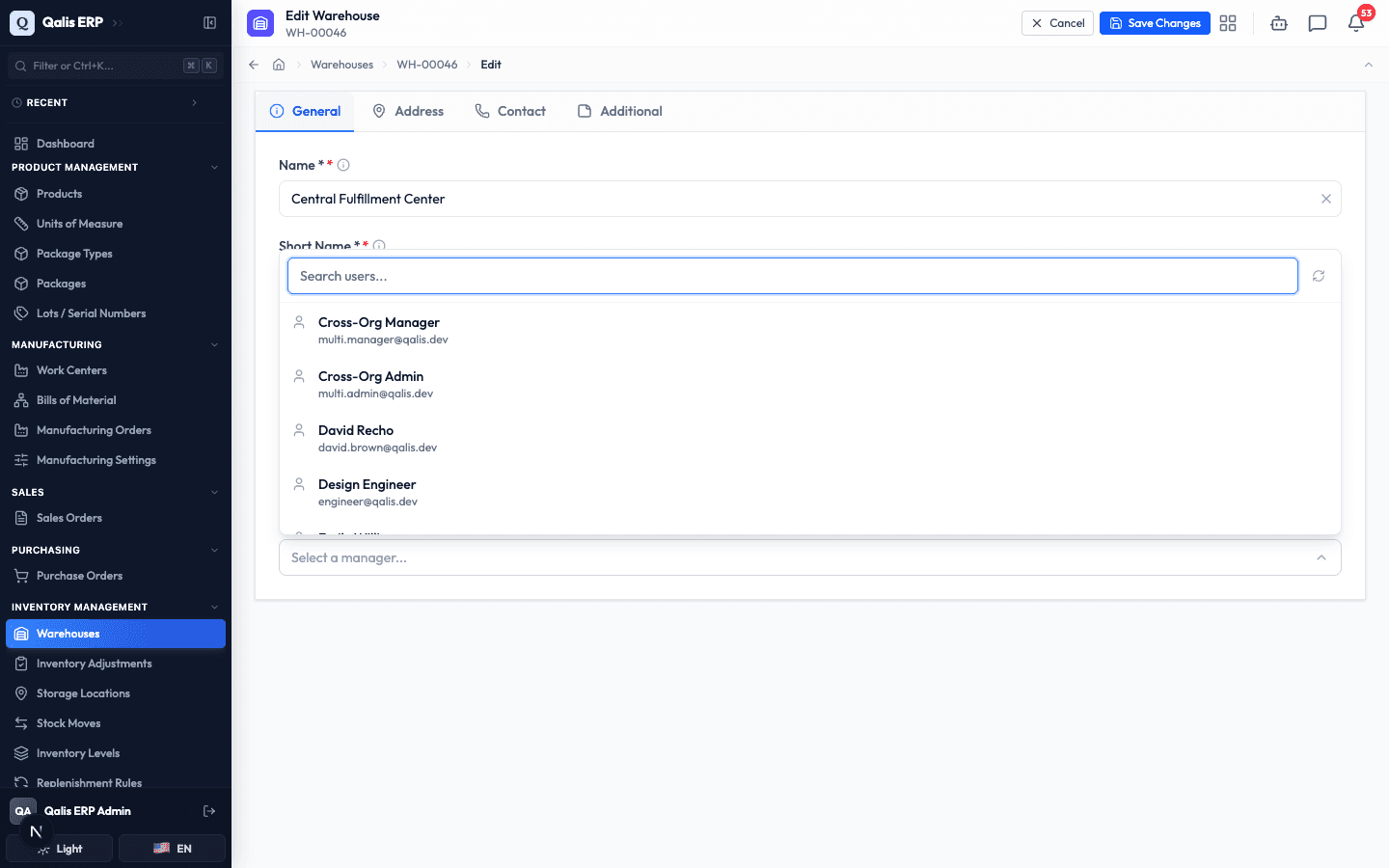1389x868 pixels.
Task: Focus the Search users input
Action: pyautogui.click(x=793, y=276)
